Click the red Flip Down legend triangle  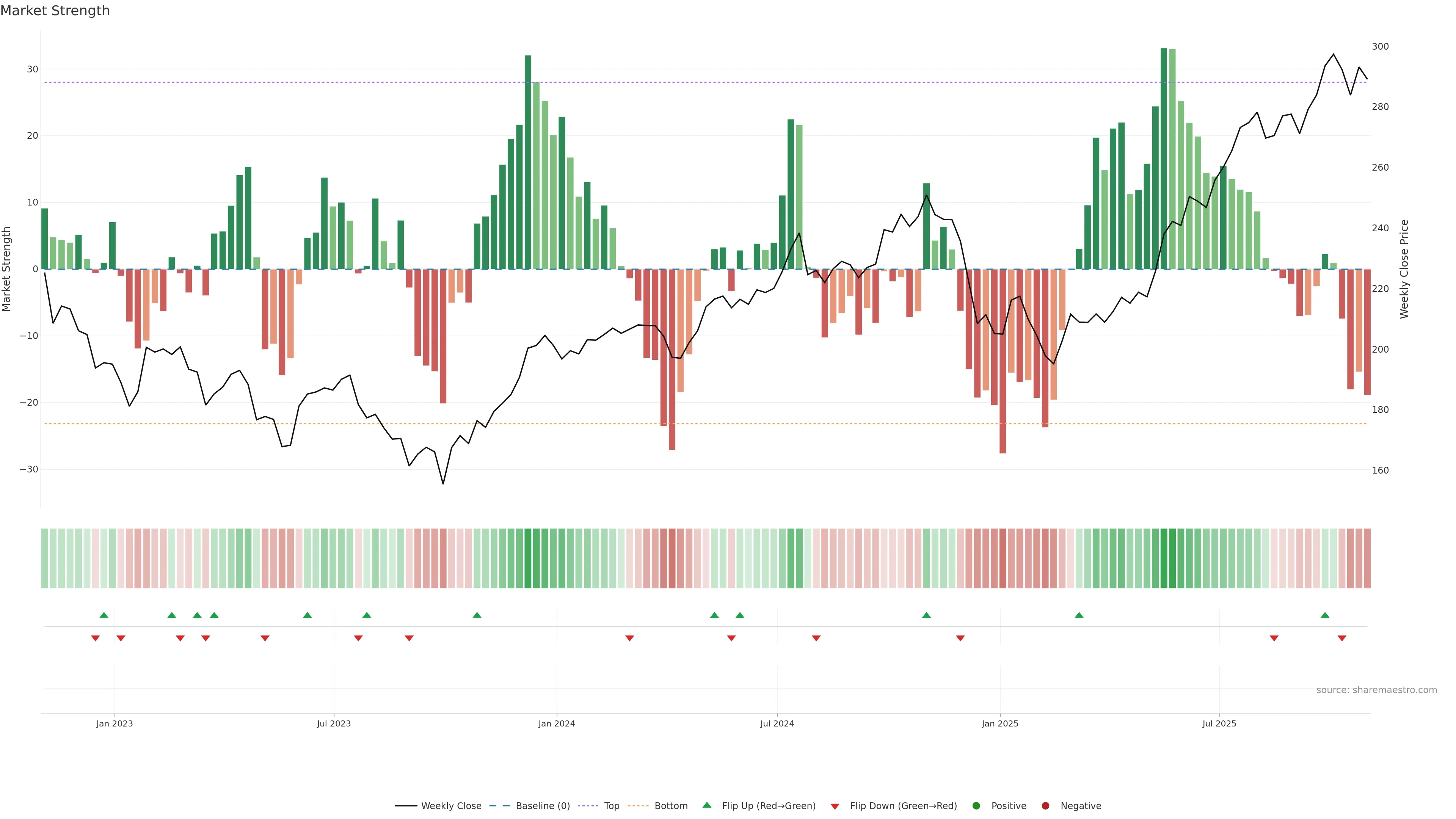pos(835,806)
